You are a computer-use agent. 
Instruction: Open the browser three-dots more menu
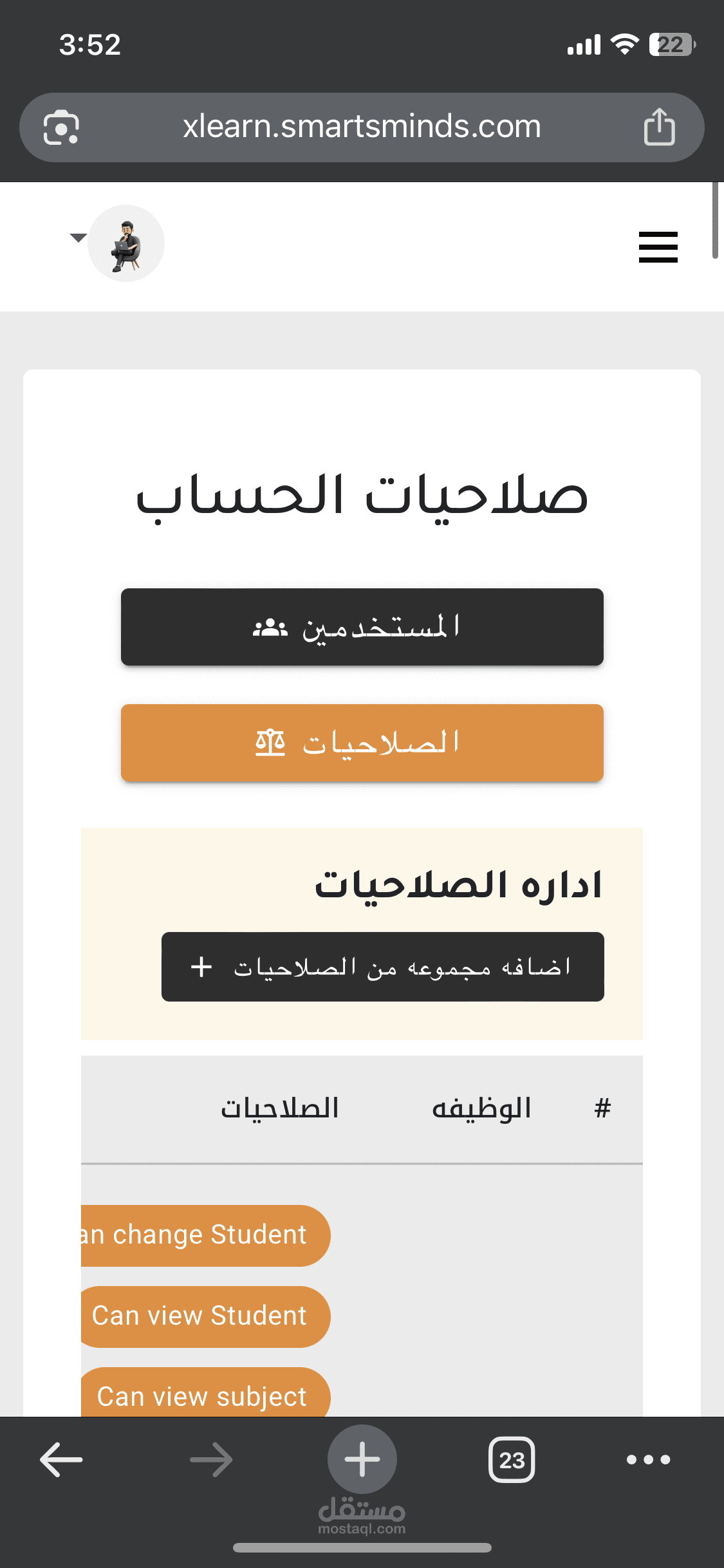tap(648, 1459)
